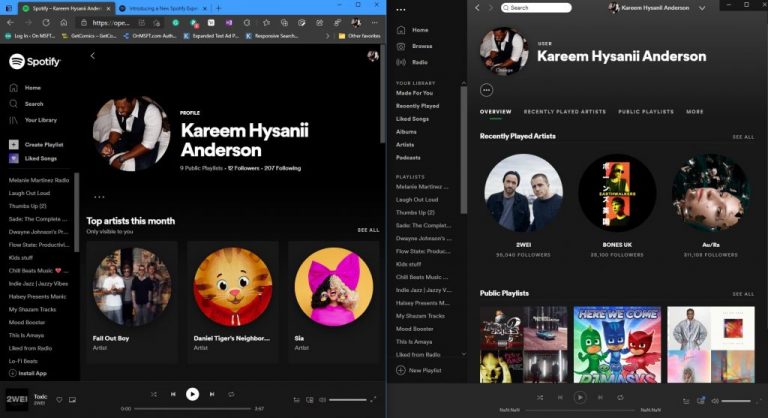Mute volume icon in web player

click(x=322, y=400)
